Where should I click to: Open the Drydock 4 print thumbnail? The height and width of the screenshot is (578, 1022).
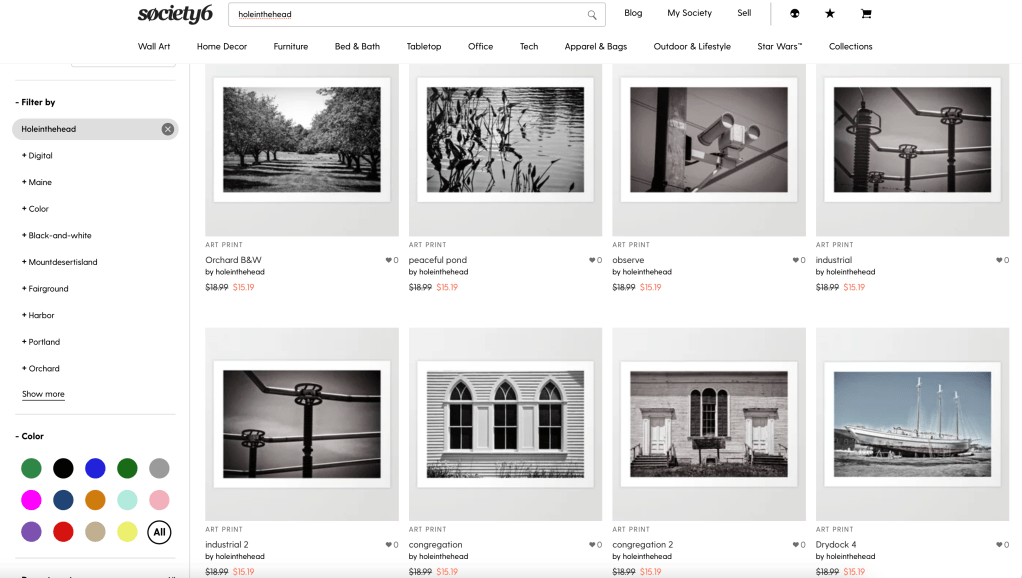click(912, 422)
